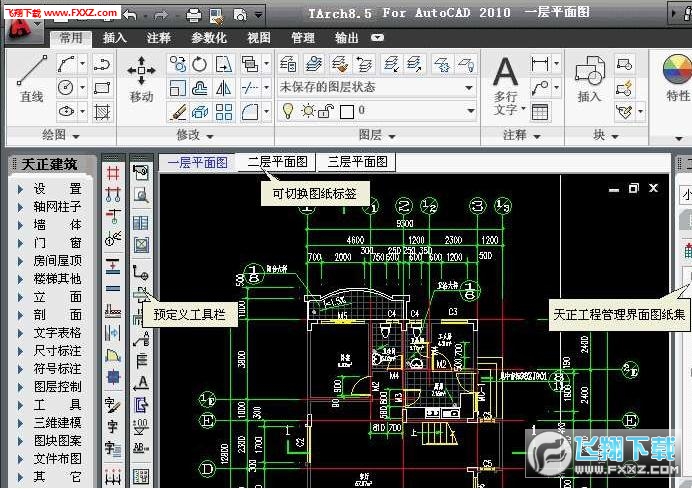Click the 天正建筑 panel title bar
692x489 pixels.
pyautogui.click(x=51, y=164)
